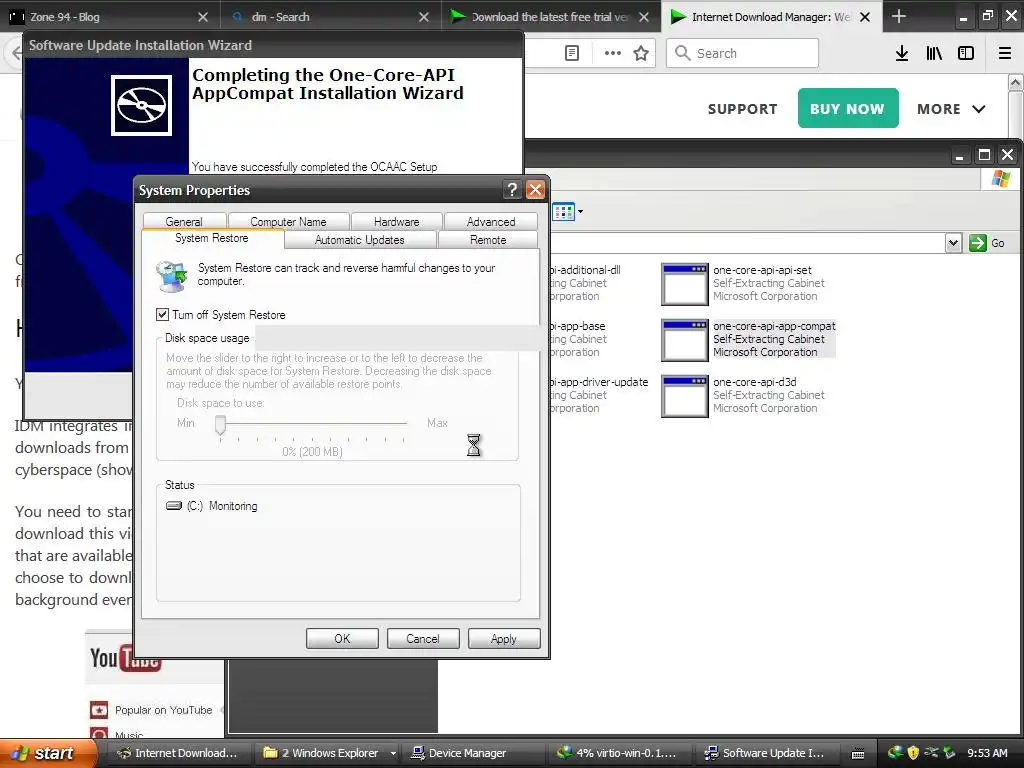Toggle the browser sidebar icon
Screen dimensions: 1024x768
click(966, 54)
